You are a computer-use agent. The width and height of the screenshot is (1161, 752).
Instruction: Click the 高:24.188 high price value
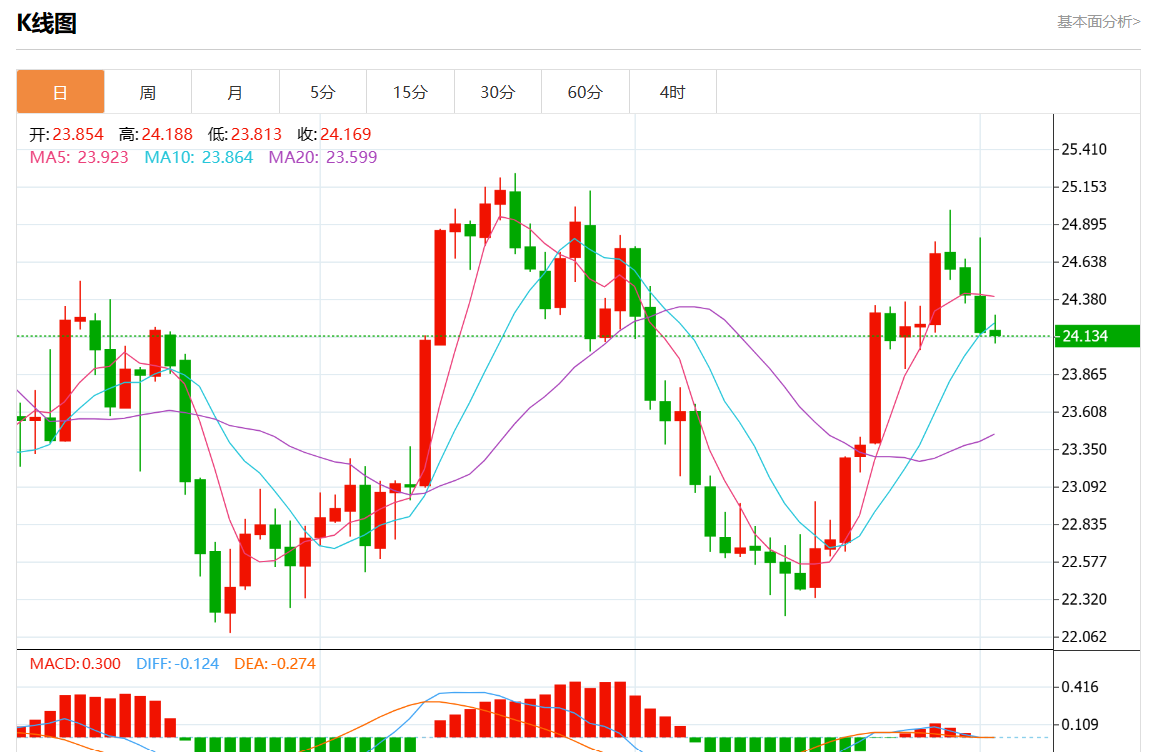[155, 134]
